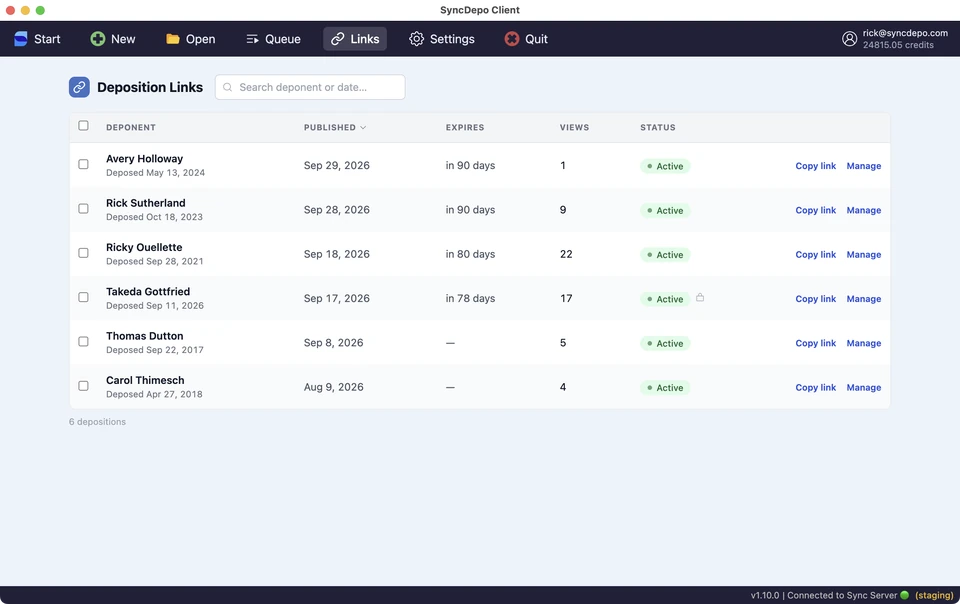This screenshot has width=960, height=604.
Task: Copy link for Carol Thimesch
Action: pos(816,387)
